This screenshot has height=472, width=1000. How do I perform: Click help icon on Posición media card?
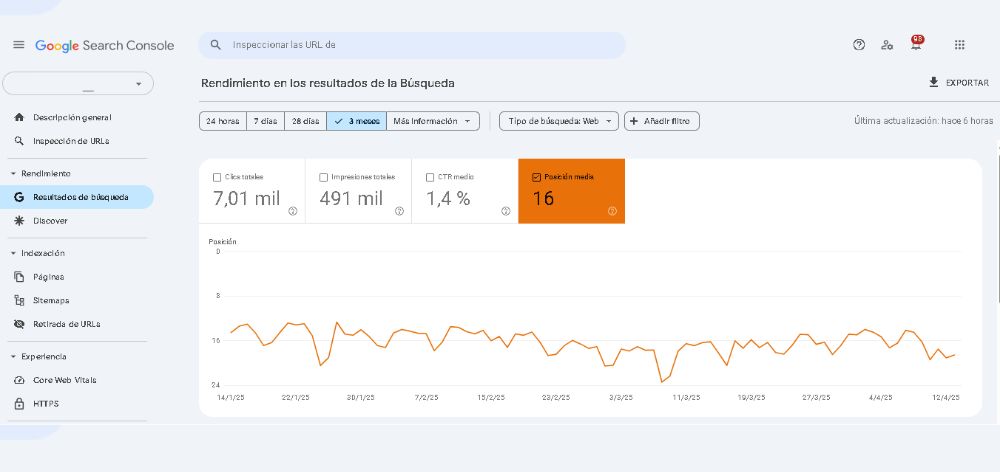[x=612, y=211]
